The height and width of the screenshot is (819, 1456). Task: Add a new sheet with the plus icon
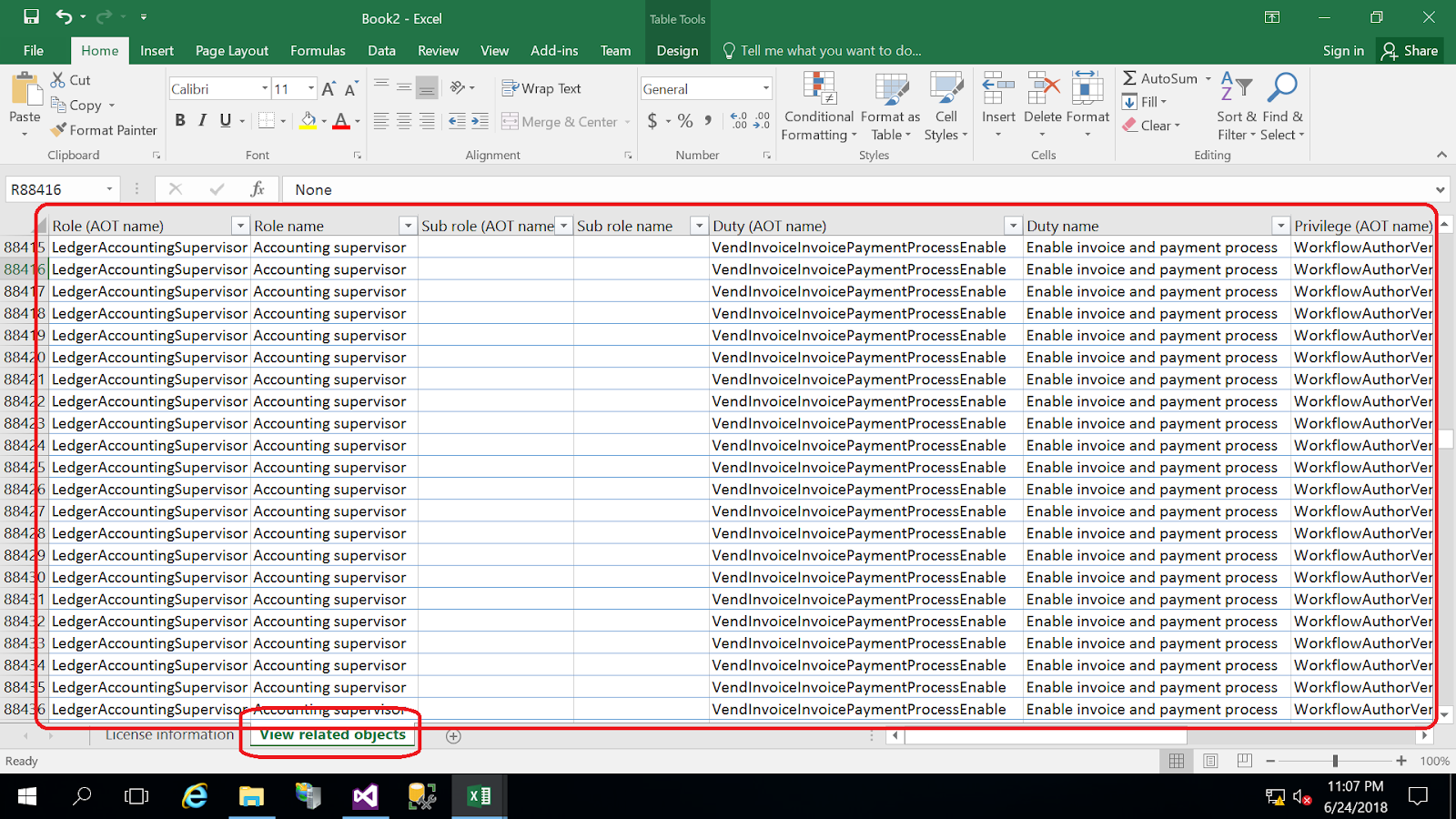pyautogui.click(x=453, y=736)
